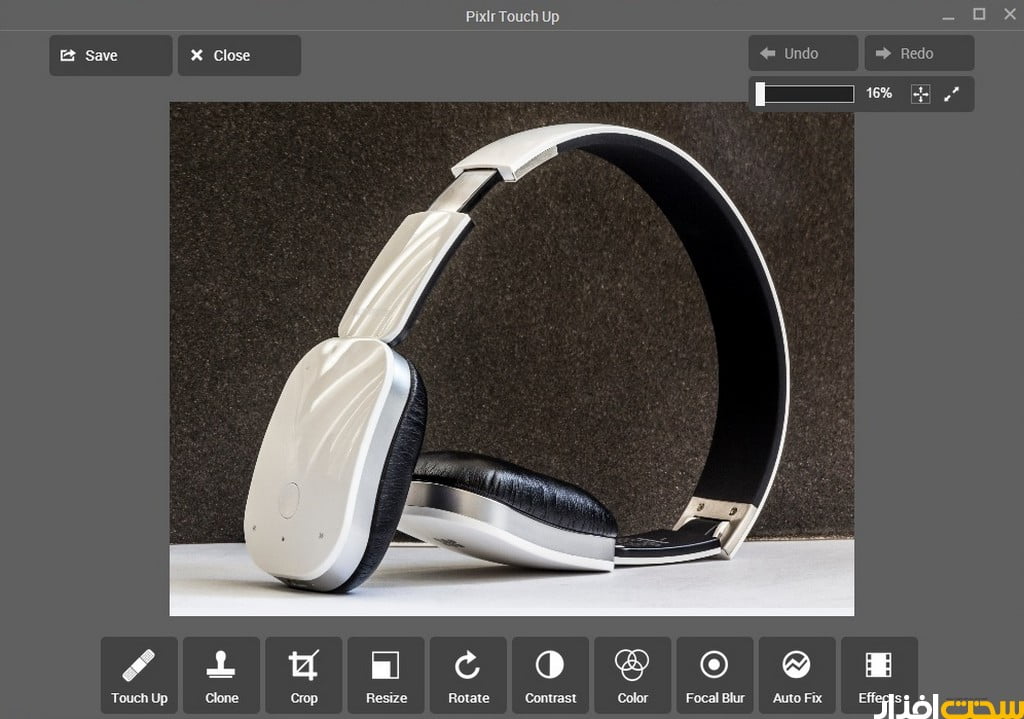1024x719 pixels.
Task: Select the Touch Up bandage tool
Action: pyautogui.click(x=139, y=675)
